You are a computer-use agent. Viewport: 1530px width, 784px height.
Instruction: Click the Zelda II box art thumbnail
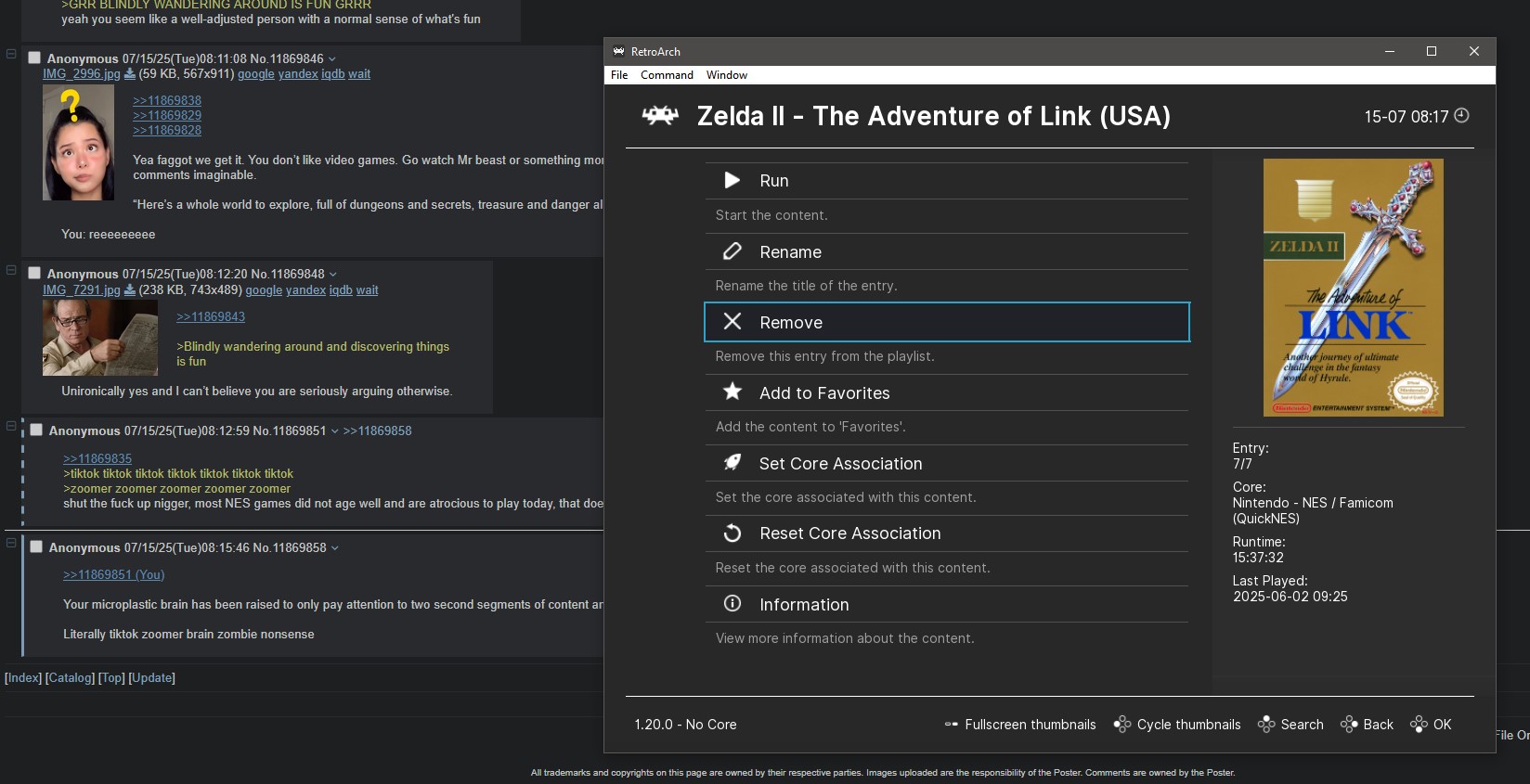(1353, 288)
